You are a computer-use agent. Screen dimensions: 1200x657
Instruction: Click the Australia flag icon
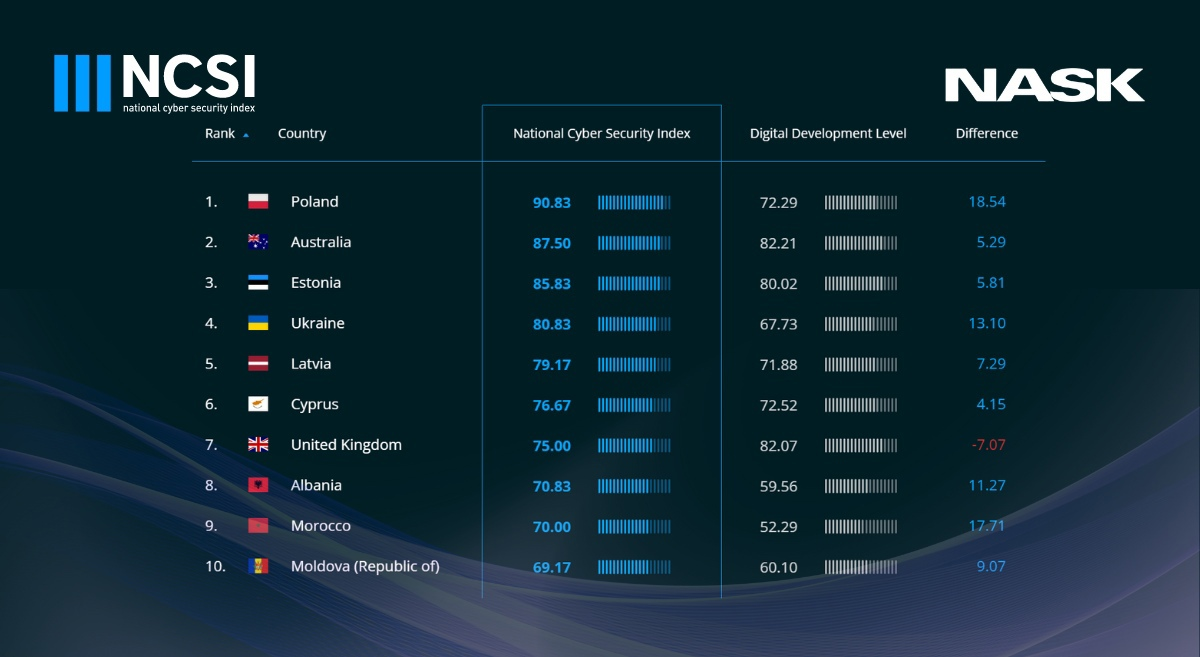pyautogui.click(x=258, y=242)
